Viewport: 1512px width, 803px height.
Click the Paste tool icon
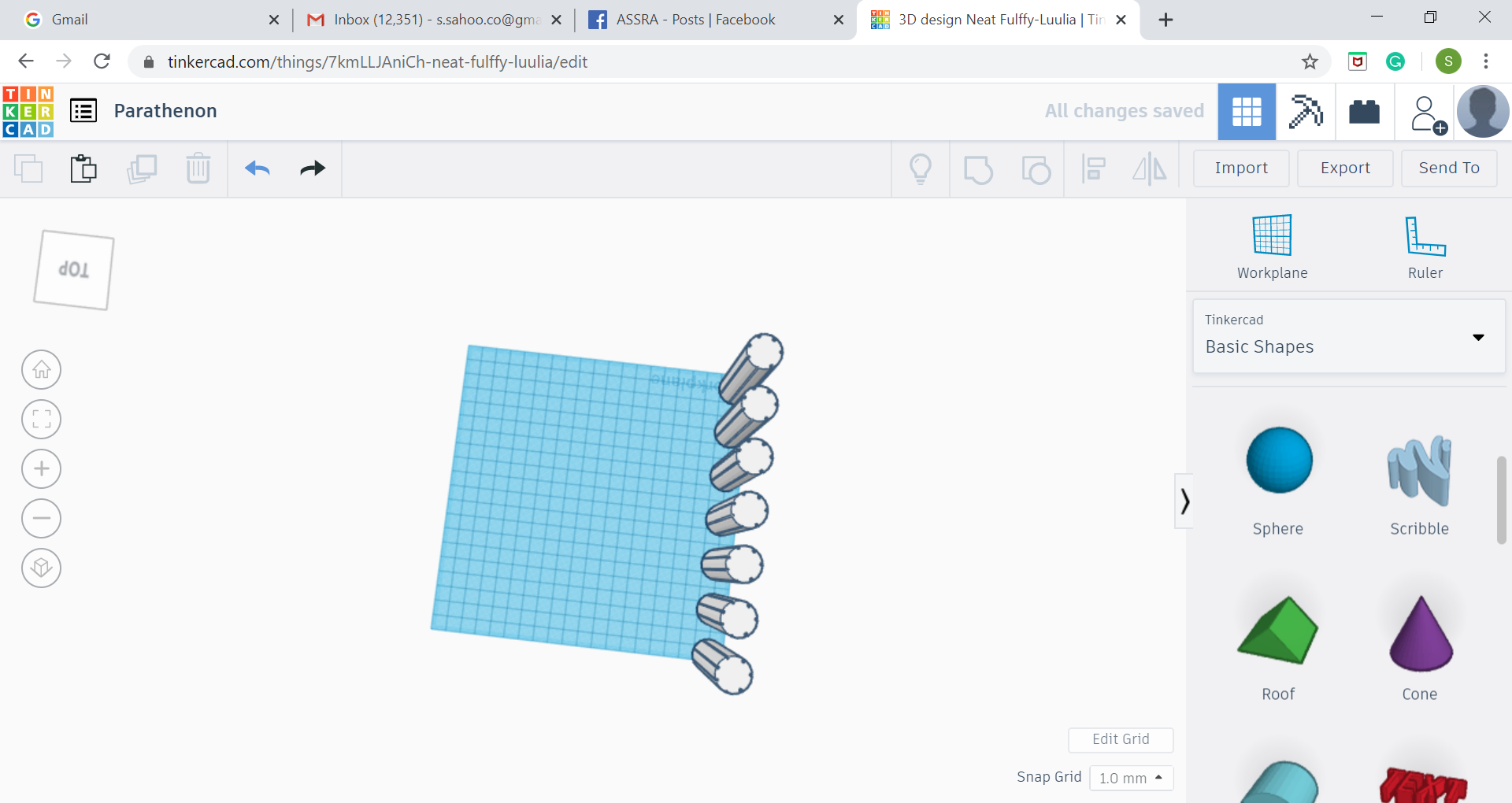[x=83, y=168]
